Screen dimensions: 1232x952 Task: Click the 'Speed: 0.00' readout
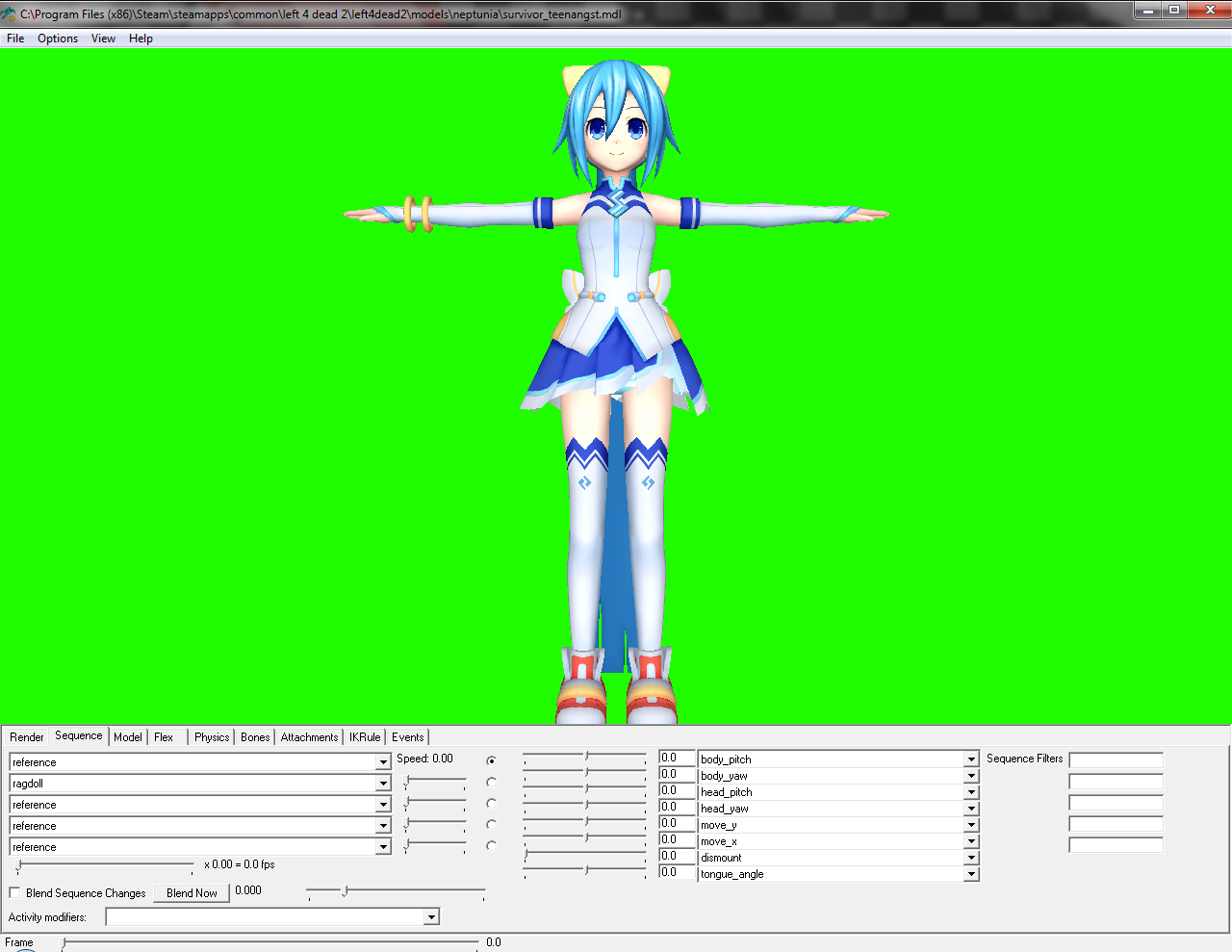pos(424,759)
